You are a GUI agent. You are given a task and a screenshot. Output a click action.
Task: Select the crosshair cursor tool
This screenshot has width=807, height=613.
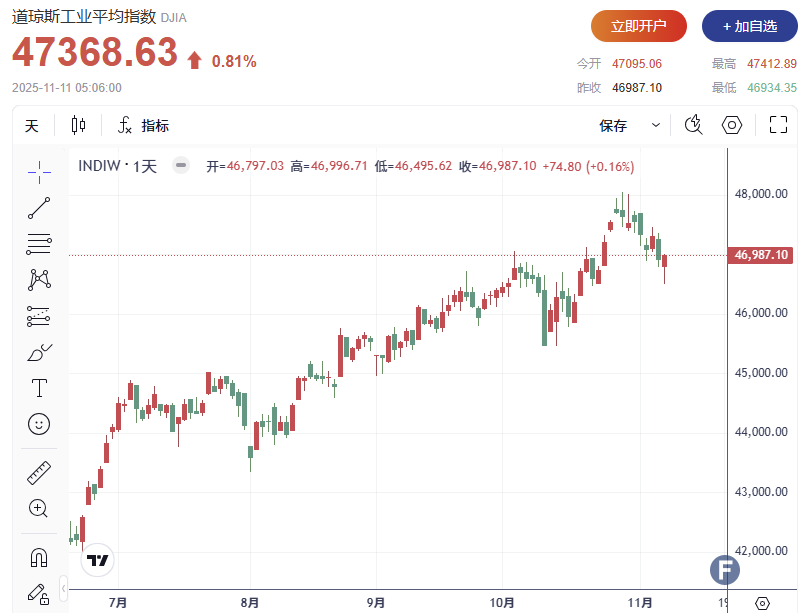pyautogui.click(x=39, y=171)
